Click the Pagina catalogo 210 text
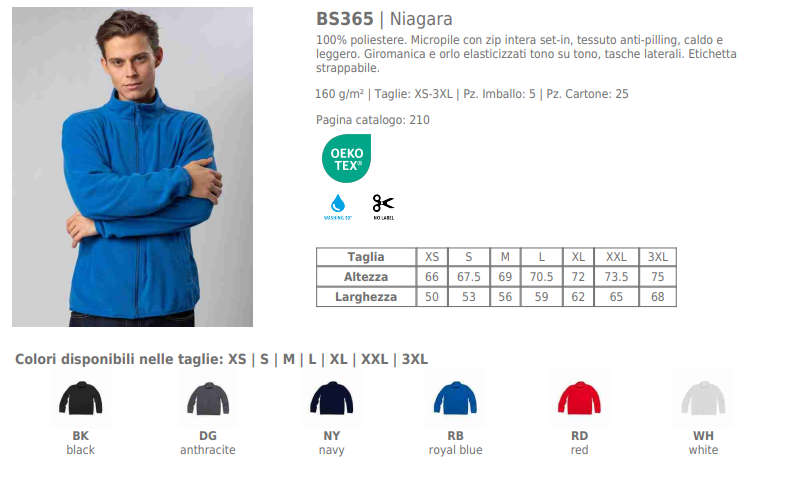 click(372, 120)
